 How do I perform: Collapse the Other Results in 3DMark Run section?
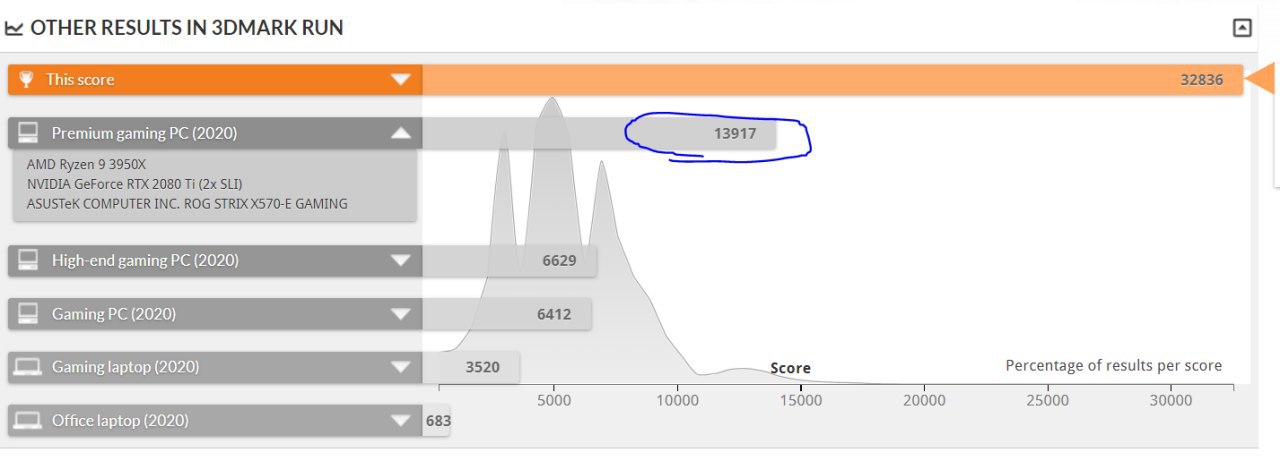(x=1242, y=28)
